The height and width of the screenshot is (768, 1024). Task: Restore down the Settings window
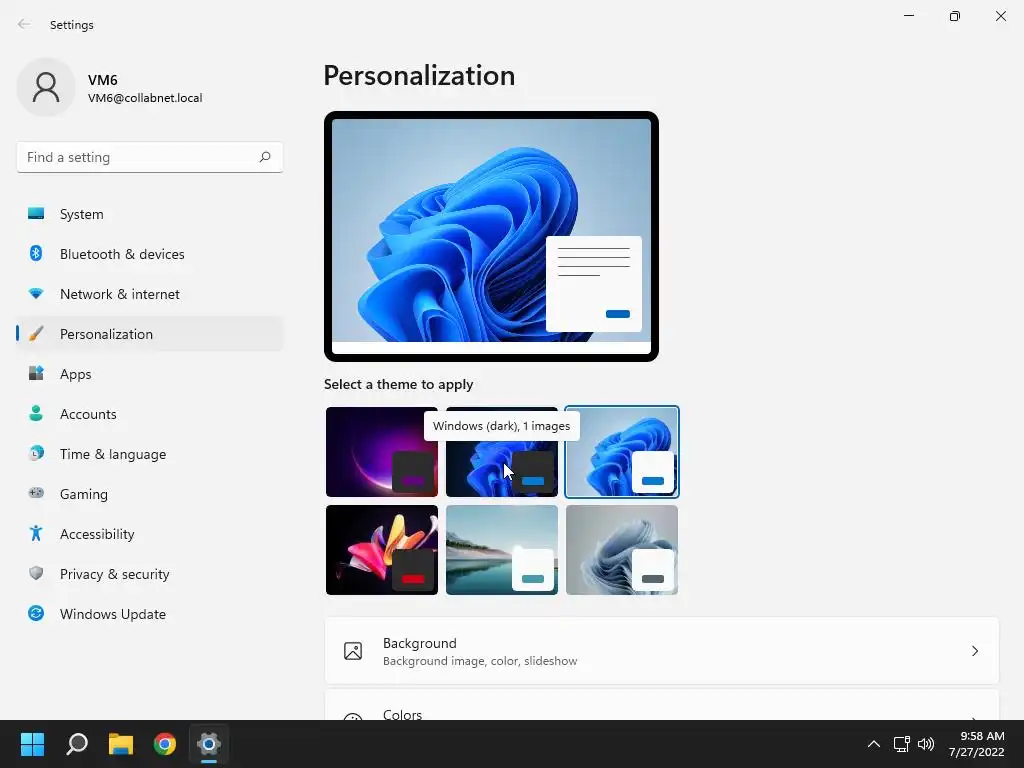click(955, 16)
